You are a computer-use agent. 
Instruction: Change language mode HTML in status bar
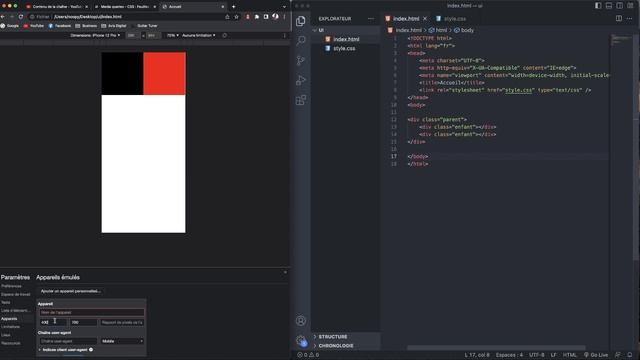pyautogui.click(x=570, y=355)
